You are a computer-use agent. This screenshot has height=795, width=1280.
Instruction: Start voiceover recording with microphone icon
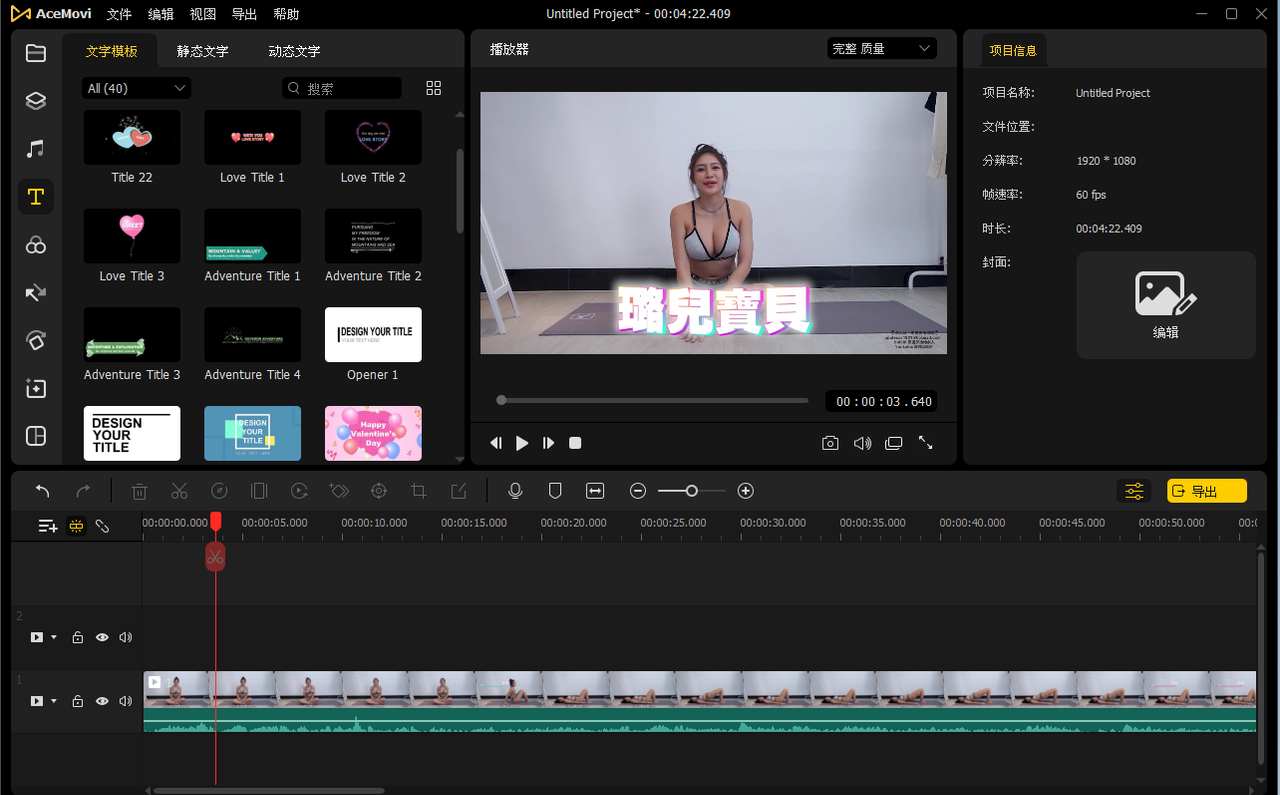point(515,491)
